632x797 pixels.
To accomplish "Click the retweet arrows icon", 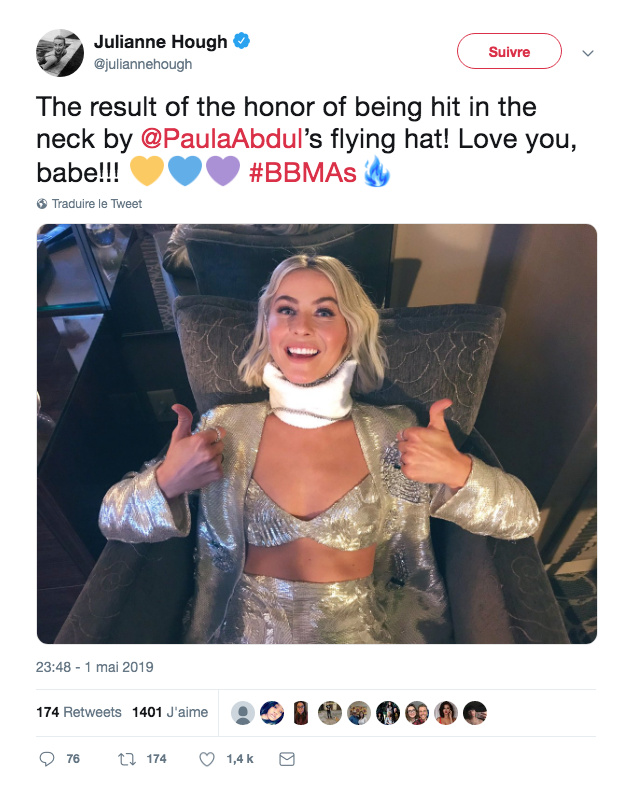I will coord(127,759).
